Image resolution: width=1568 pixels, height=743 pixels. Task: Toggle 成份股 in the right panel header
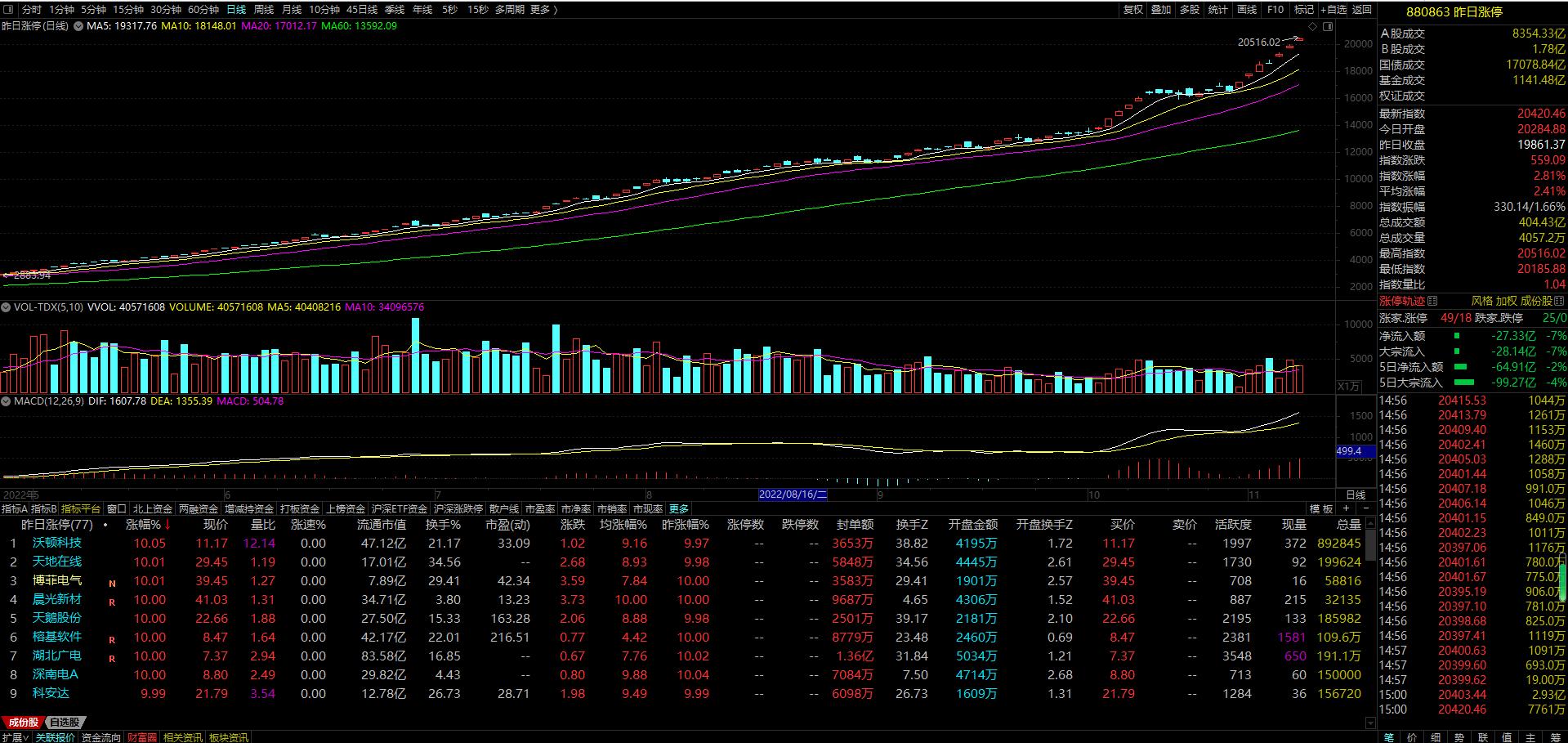click(1536, 302)
